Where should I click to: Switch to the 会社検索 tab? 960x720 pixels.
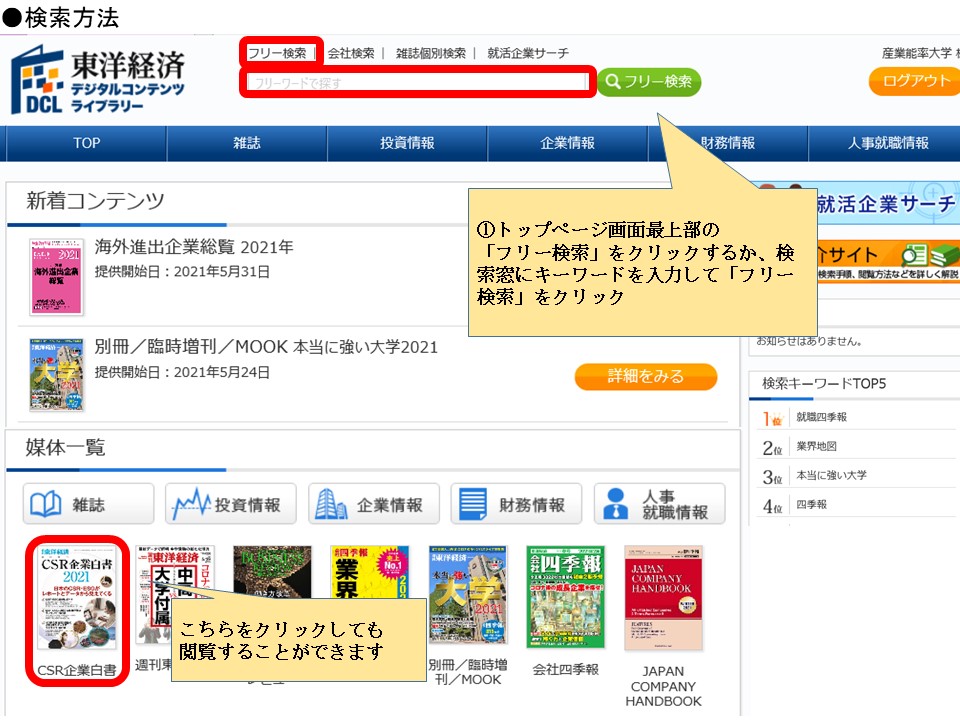pos(351,53)
